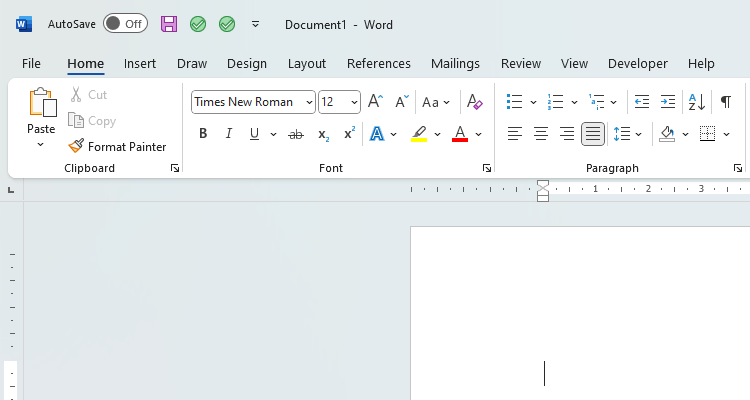Screen dimensions: 750x400
Task: Apply yellow text highlight color
Action: point(419,134)
